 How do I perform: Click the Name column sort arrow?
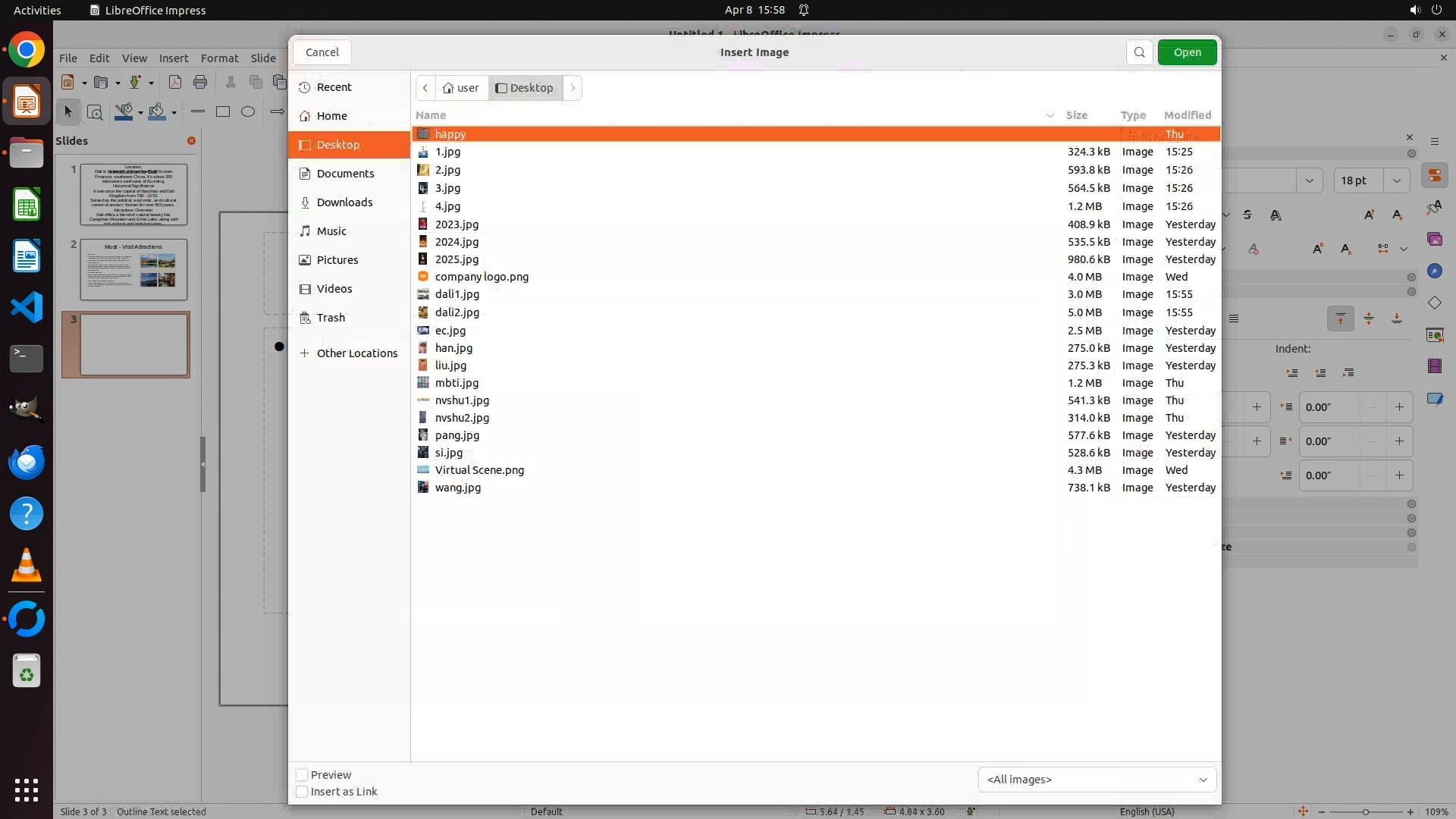(1050, 115)
